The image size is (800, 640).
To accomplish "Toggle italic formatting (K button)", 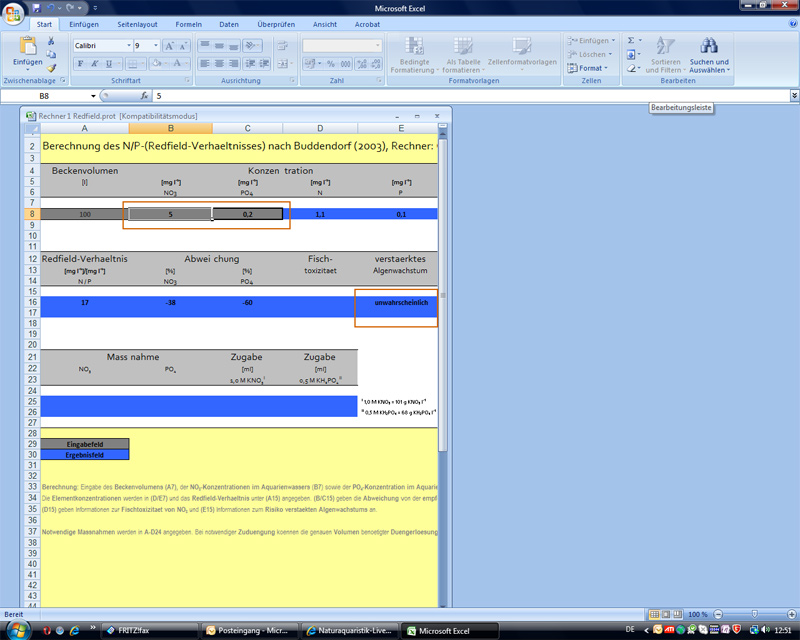I will point(93,64).
